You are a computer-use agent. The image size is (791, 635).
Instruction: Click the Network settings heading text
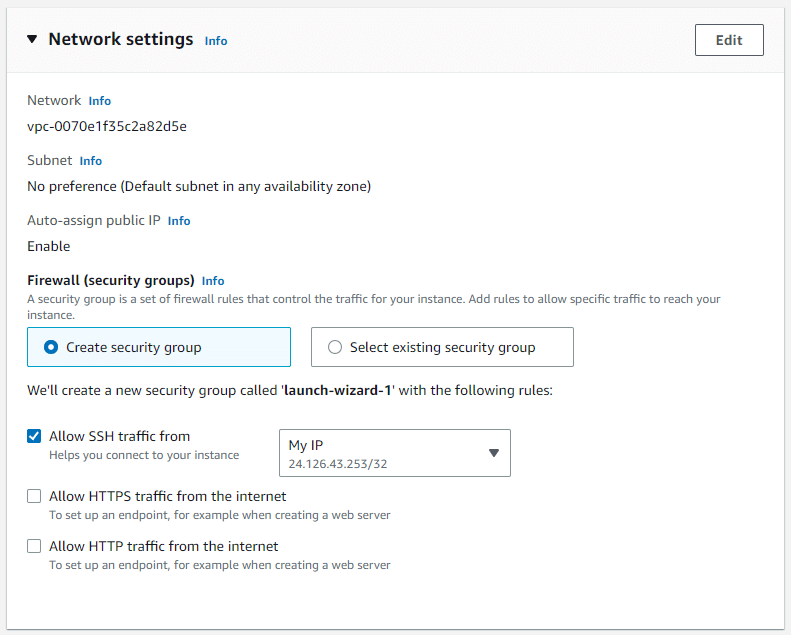(x=120, y=40)
